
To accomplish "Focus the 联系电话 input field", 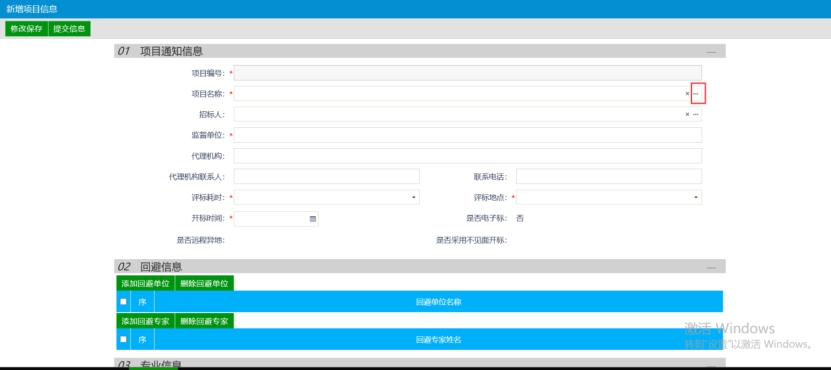I will click(x=609, y=176).
